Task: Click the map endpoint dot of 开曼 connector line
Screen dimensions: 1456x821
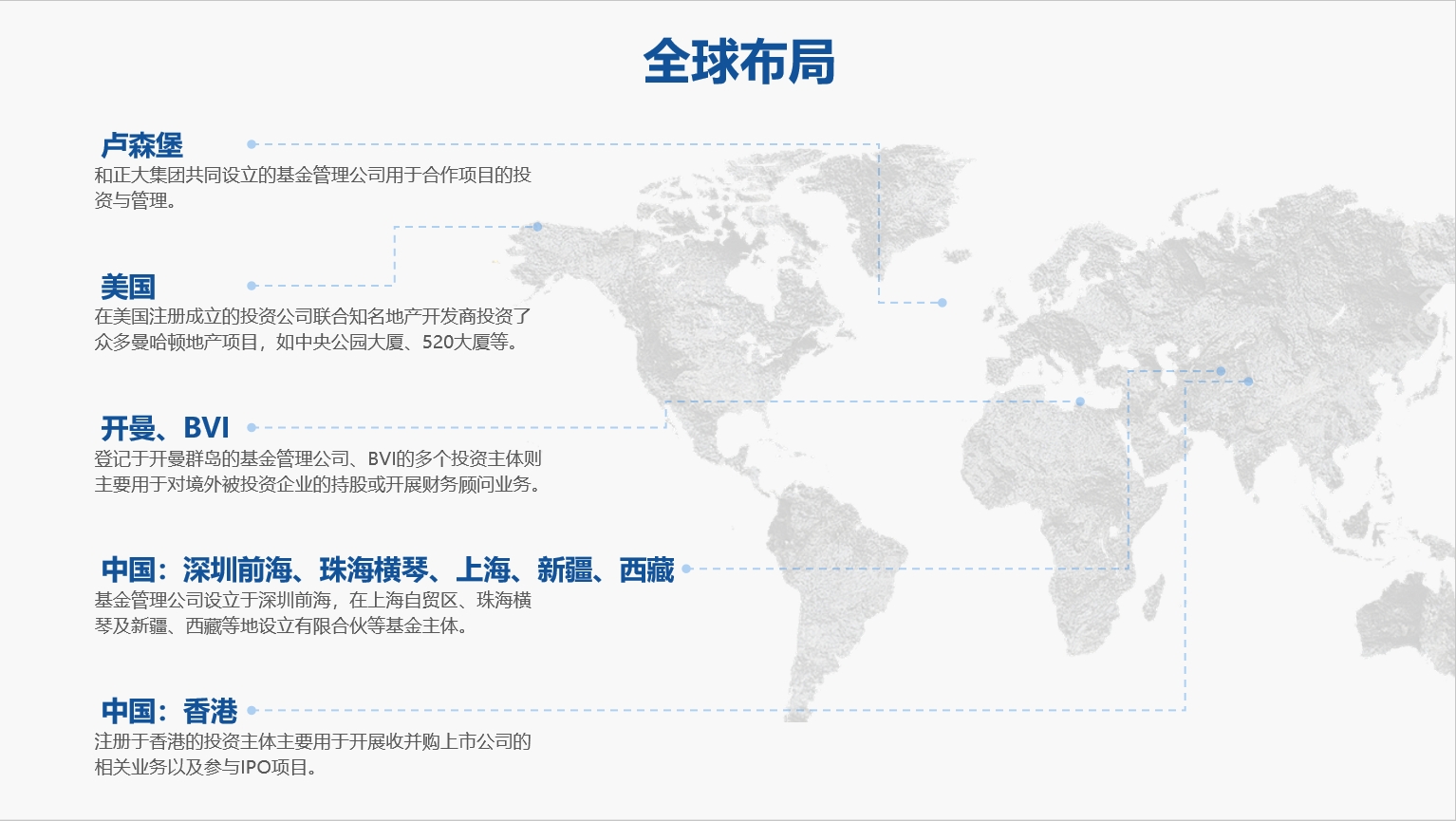Action: (x=1080, y=401)
